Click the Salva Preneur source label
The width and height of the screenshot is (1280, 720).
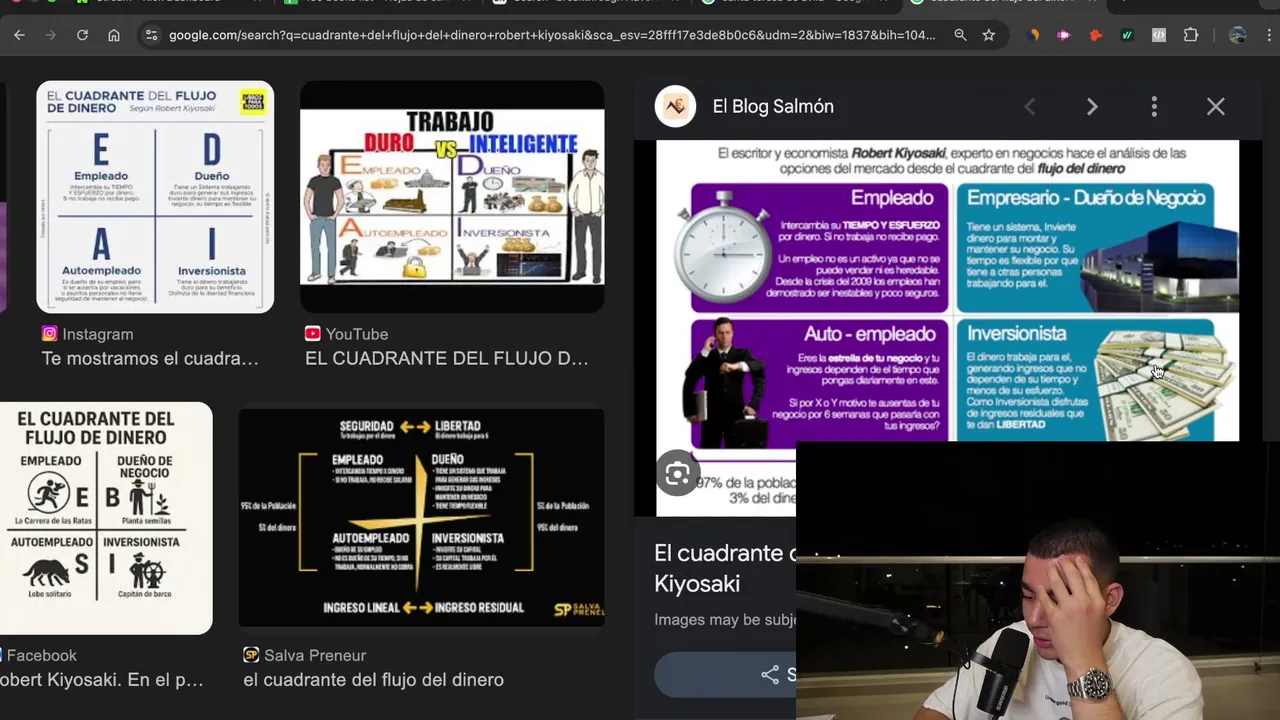point(315,655)
